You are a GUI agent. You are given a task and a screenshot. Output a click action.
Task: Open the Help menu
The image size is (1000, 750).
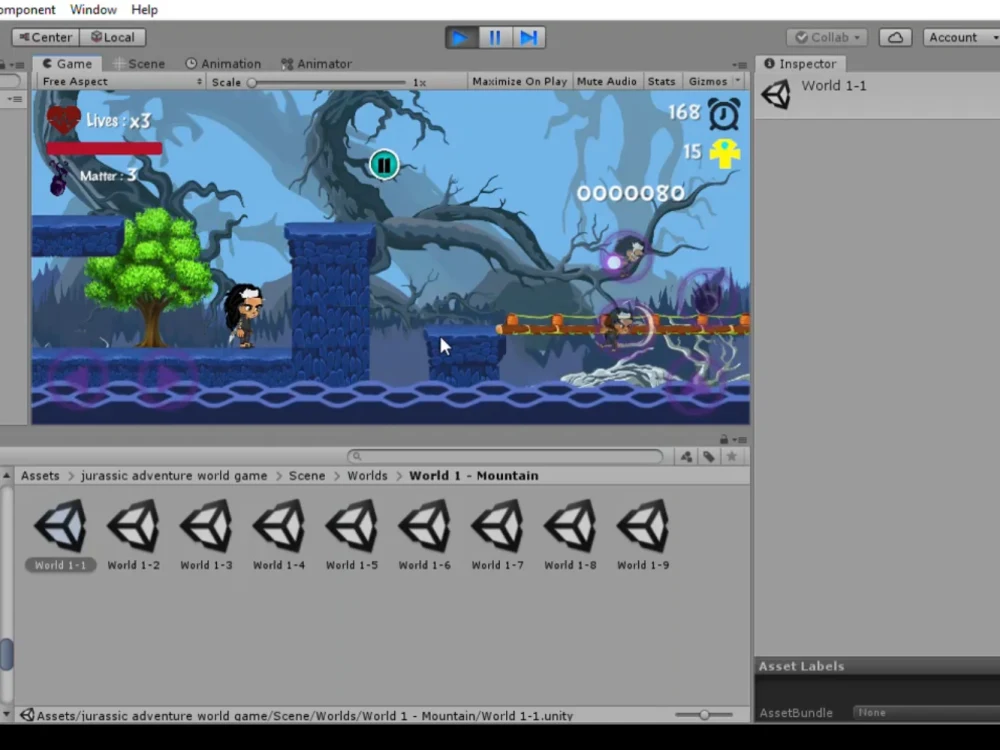click(x=144, y=10)
